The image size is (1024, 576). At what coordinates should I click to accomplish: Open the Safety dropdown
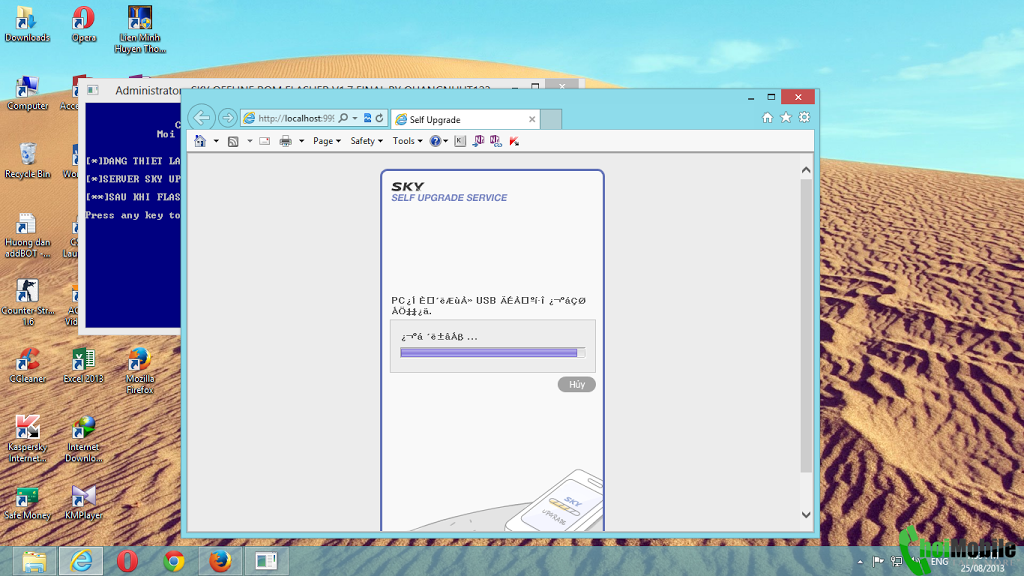click(x=364, y=141)
